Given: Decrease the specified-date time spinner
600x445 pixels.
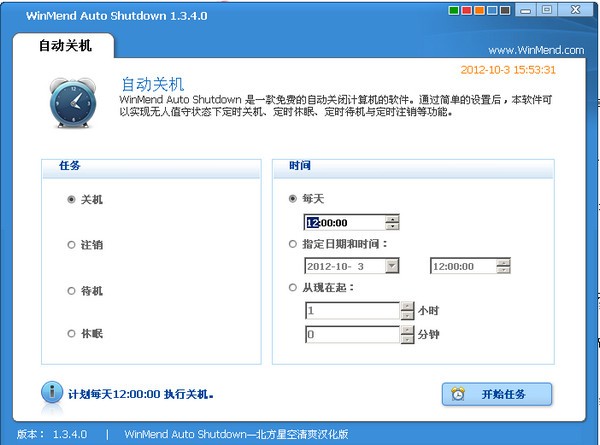Looking at the screenshot, I should 504,269.
